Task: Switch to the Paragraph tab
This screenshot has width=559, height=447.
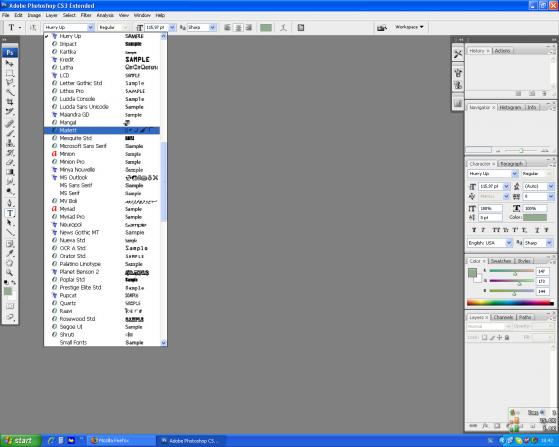Action: coord(511,164)
